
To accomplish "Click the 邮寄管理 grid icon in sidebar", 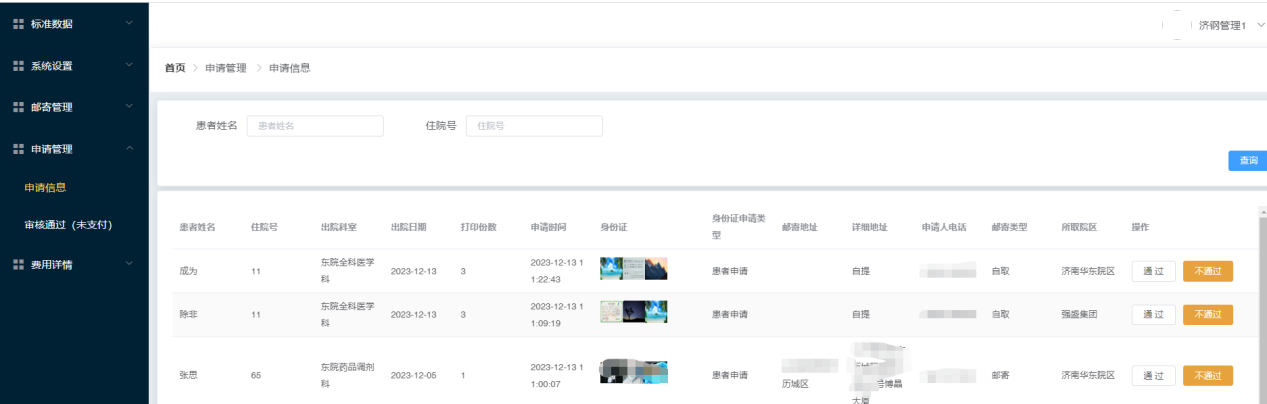I will tap(18, 107).
